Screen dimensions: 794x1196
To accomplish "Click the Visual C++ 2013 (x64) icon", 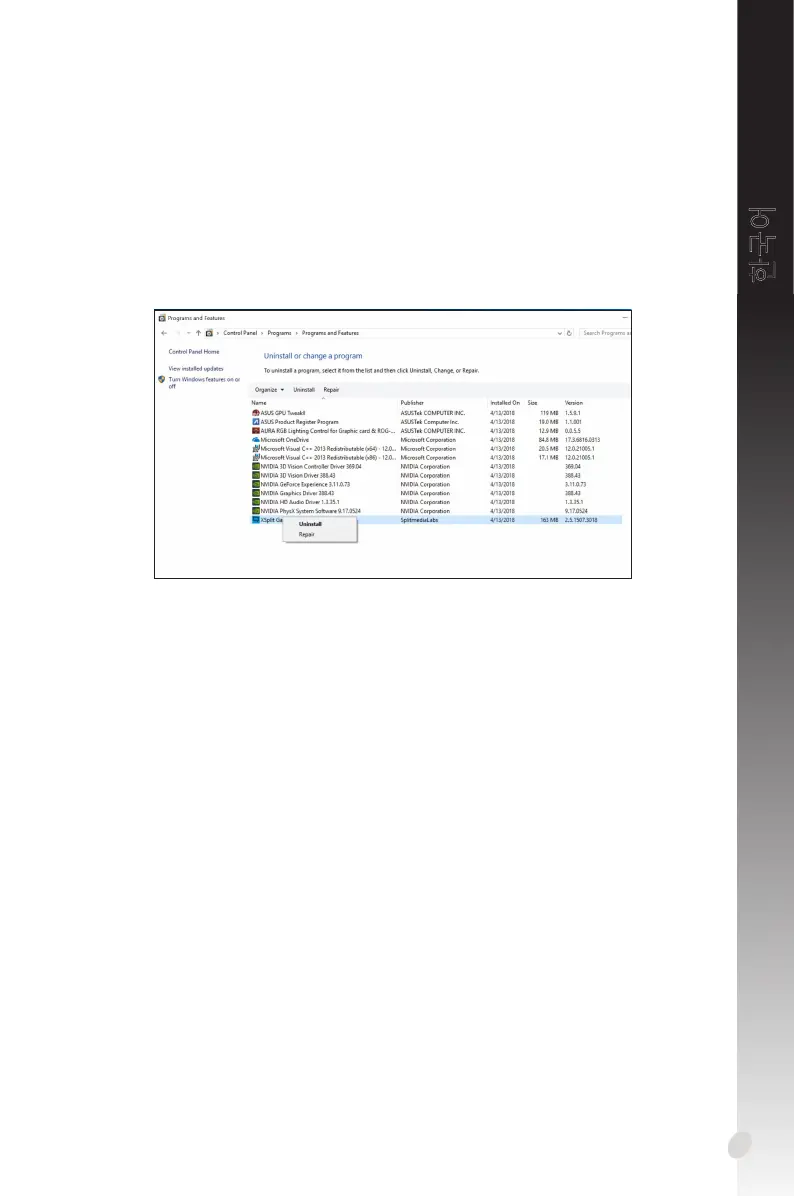I will (256, 448).
